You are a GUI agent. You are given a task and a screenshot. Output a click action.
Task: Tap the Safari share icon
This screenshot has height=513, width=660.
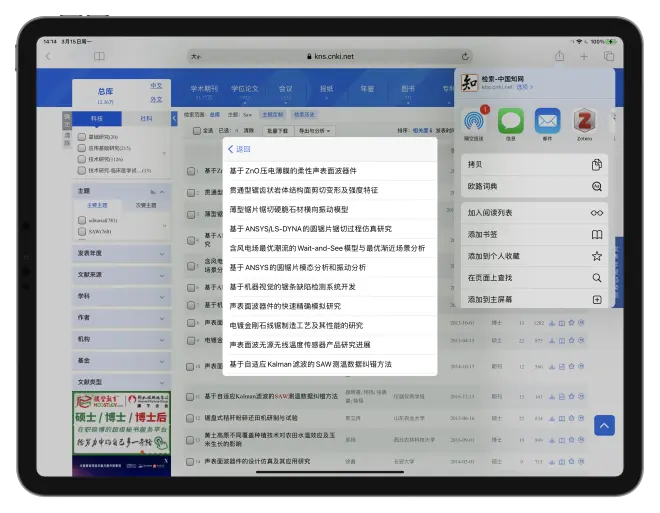click(x=559, y=56)
